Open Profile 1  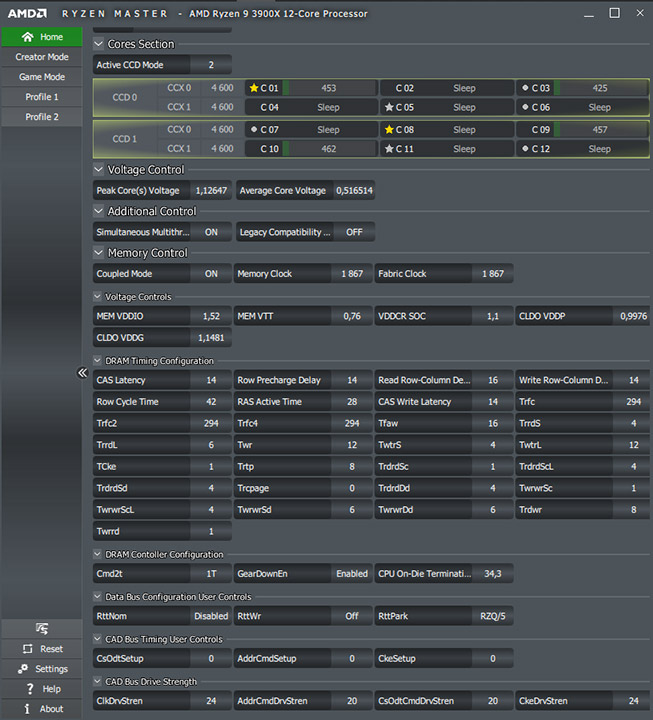tap(42, 97)
